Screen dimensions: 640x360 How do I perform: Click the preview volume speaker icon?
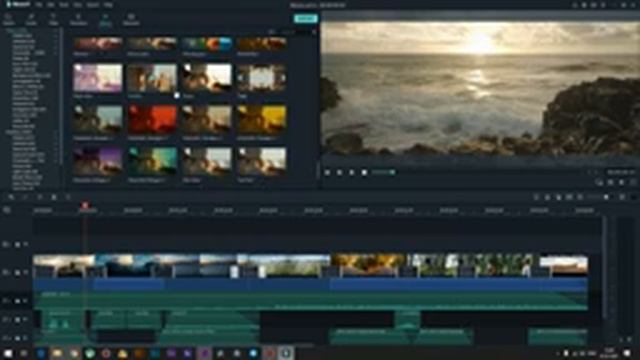point(621,182)
